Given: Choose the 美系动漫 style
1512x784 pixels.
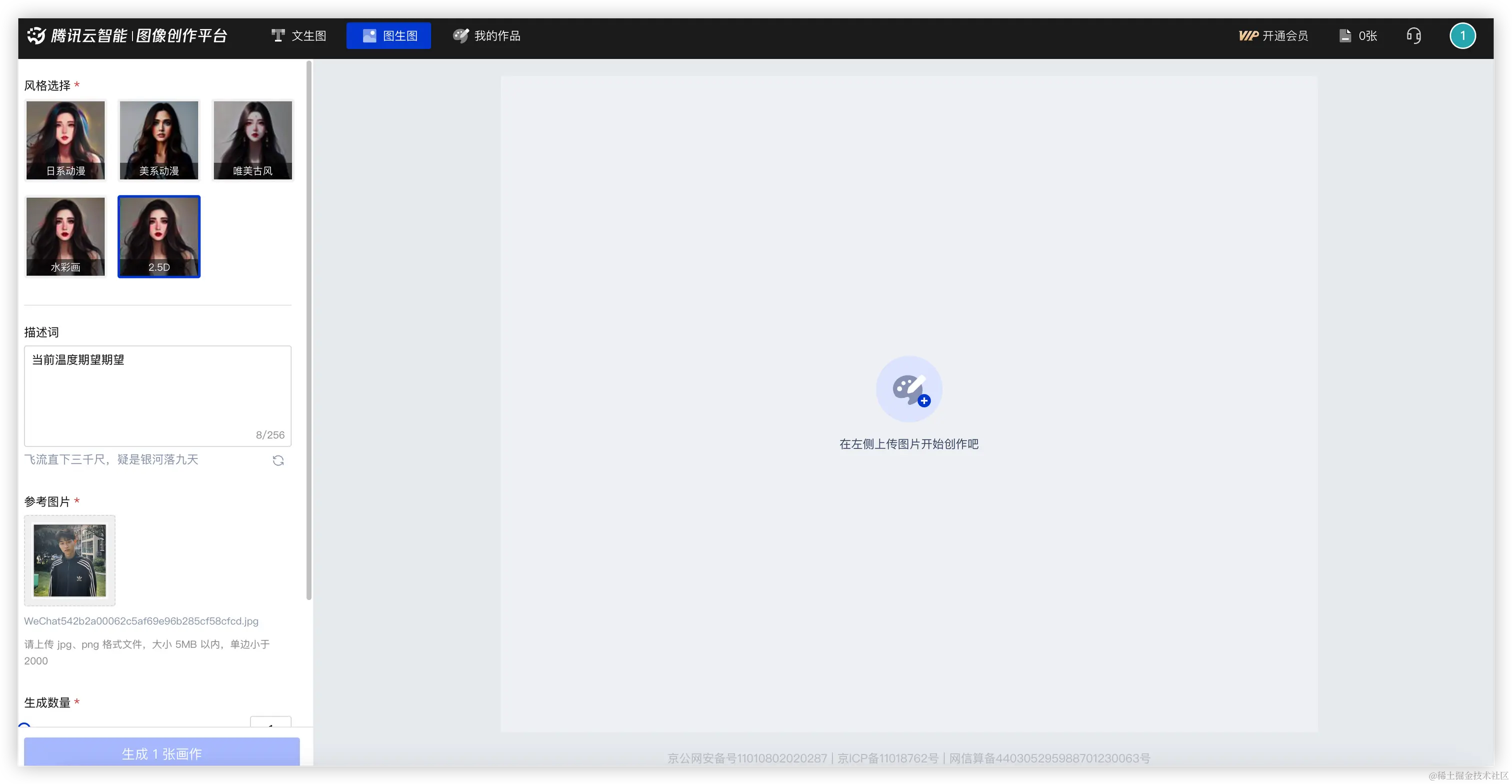Looking at the screenshot, I should coord(159,139).
